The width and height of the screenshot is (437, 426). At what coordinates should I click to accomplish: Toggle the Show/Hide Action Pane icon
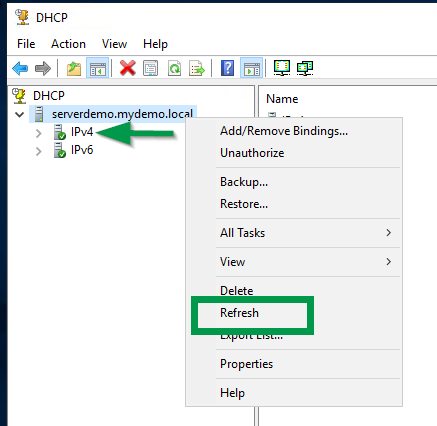pyautogui.click(x=251, y=68)
